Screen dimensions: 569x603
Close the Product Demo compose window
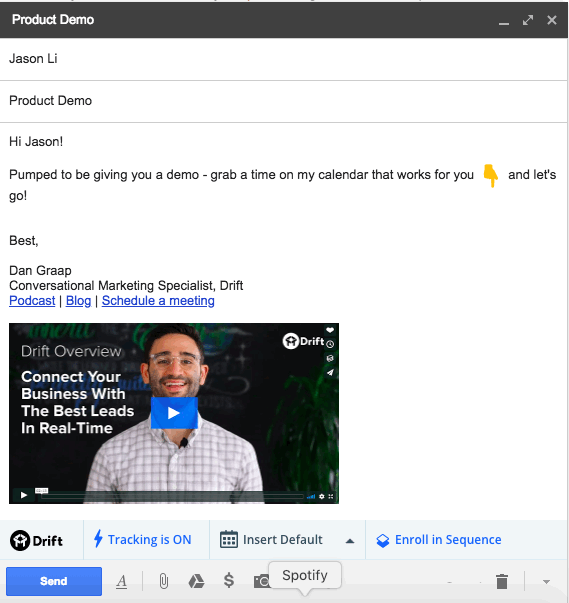552,20
